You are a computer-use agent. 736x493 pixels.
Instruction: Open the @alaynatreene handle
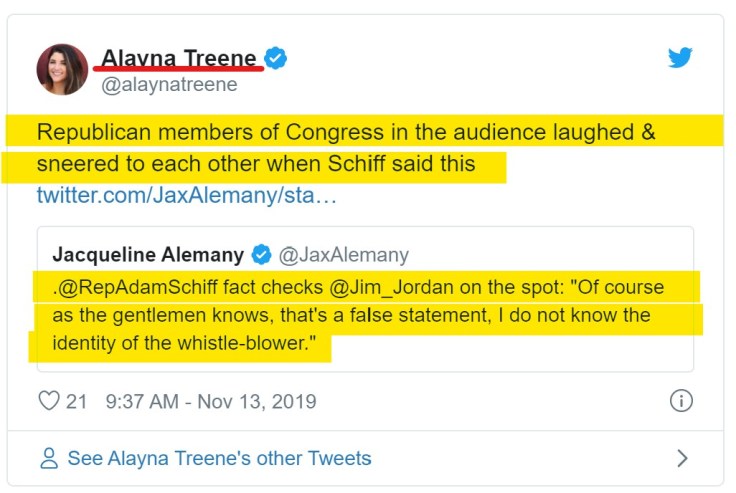pos(169,85)
